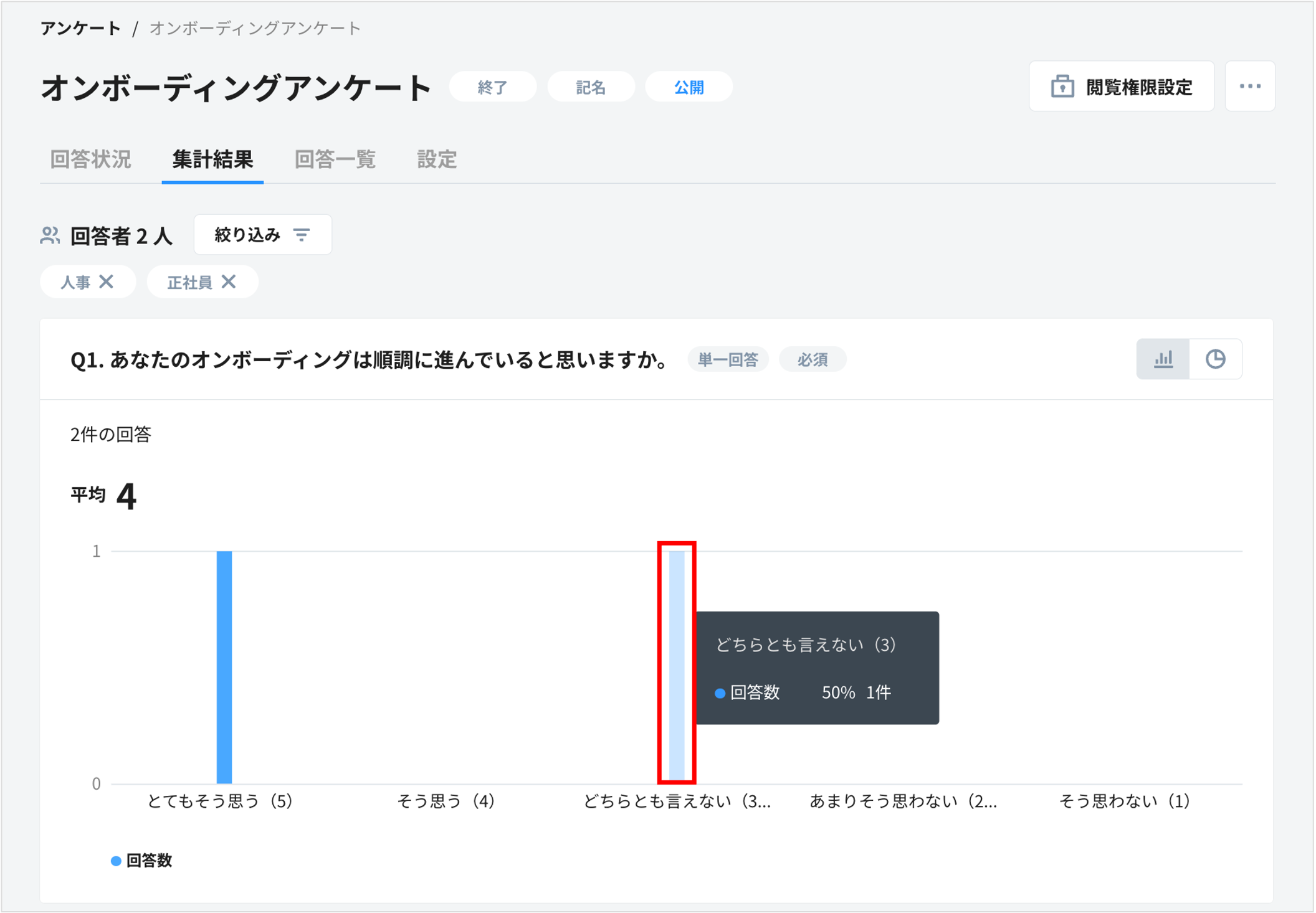Click the オンボーディングアンケート breadcrumb text
Screen dimensions: 1316x913
253,27
